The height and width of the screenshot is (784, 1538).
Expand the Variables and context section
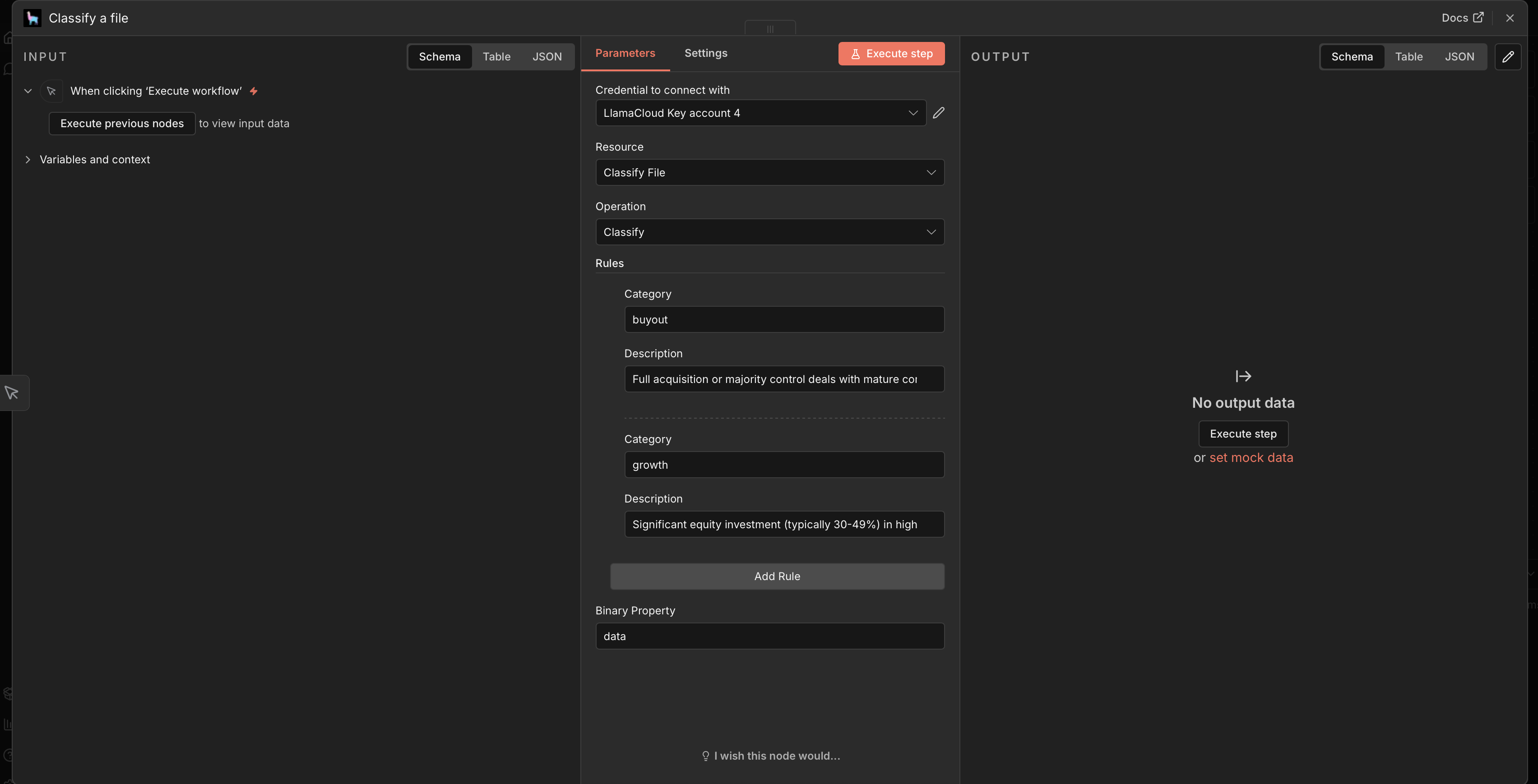coord(94,159)
